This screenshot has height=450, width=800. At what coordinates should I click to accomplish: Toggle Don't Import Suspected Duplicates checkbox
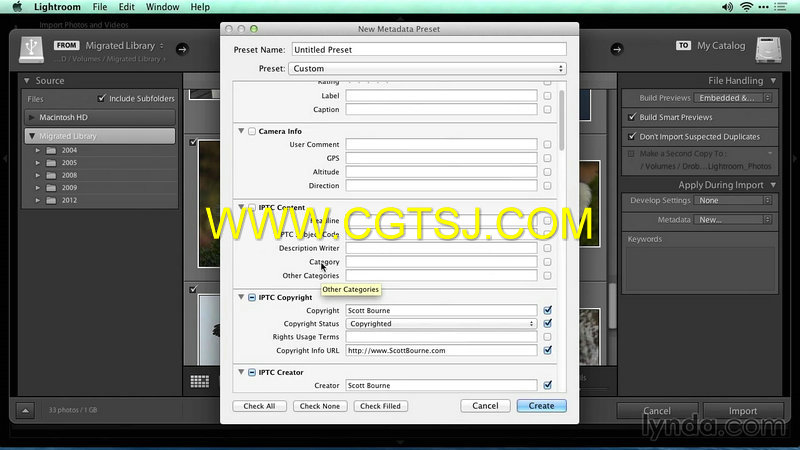pos(632,136)
